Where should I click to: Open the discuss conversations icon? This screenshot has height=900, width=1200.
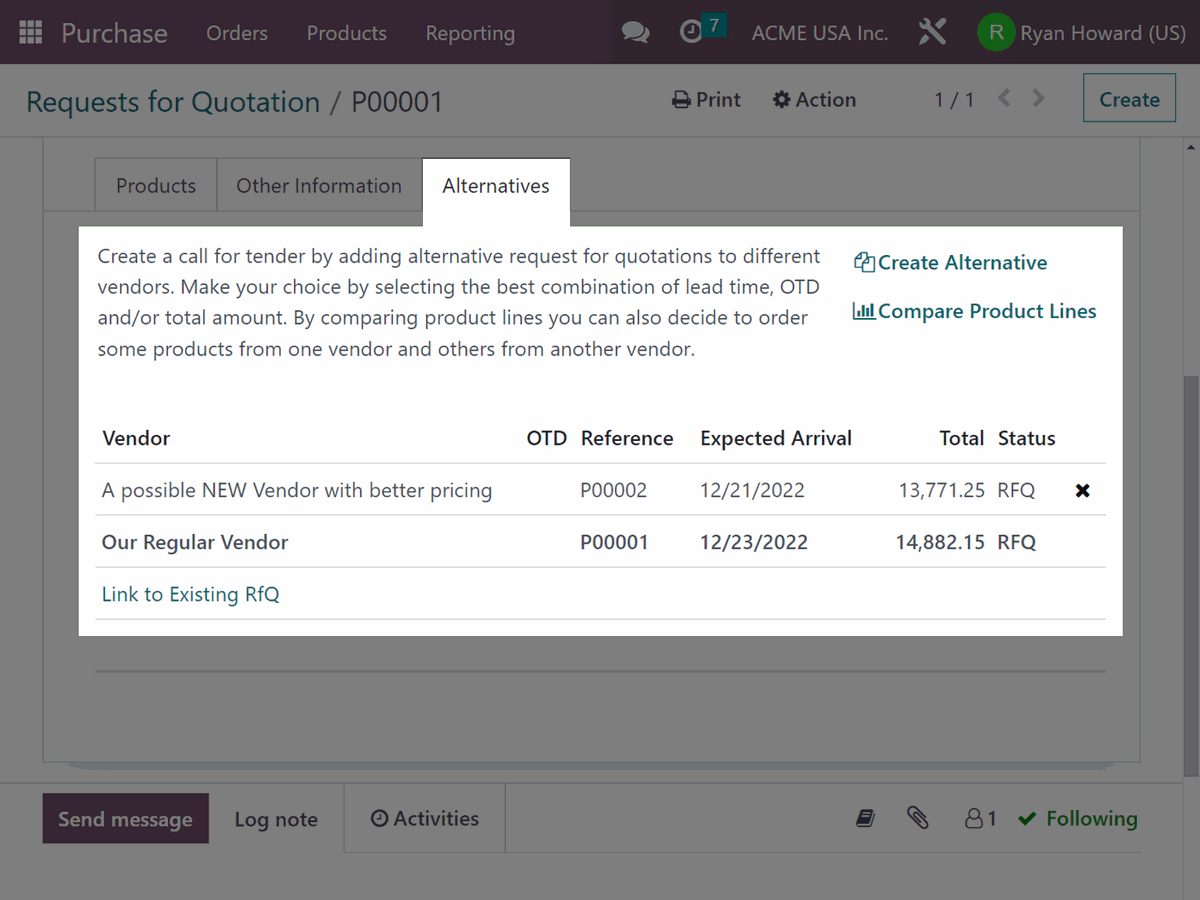coord(635,33)
